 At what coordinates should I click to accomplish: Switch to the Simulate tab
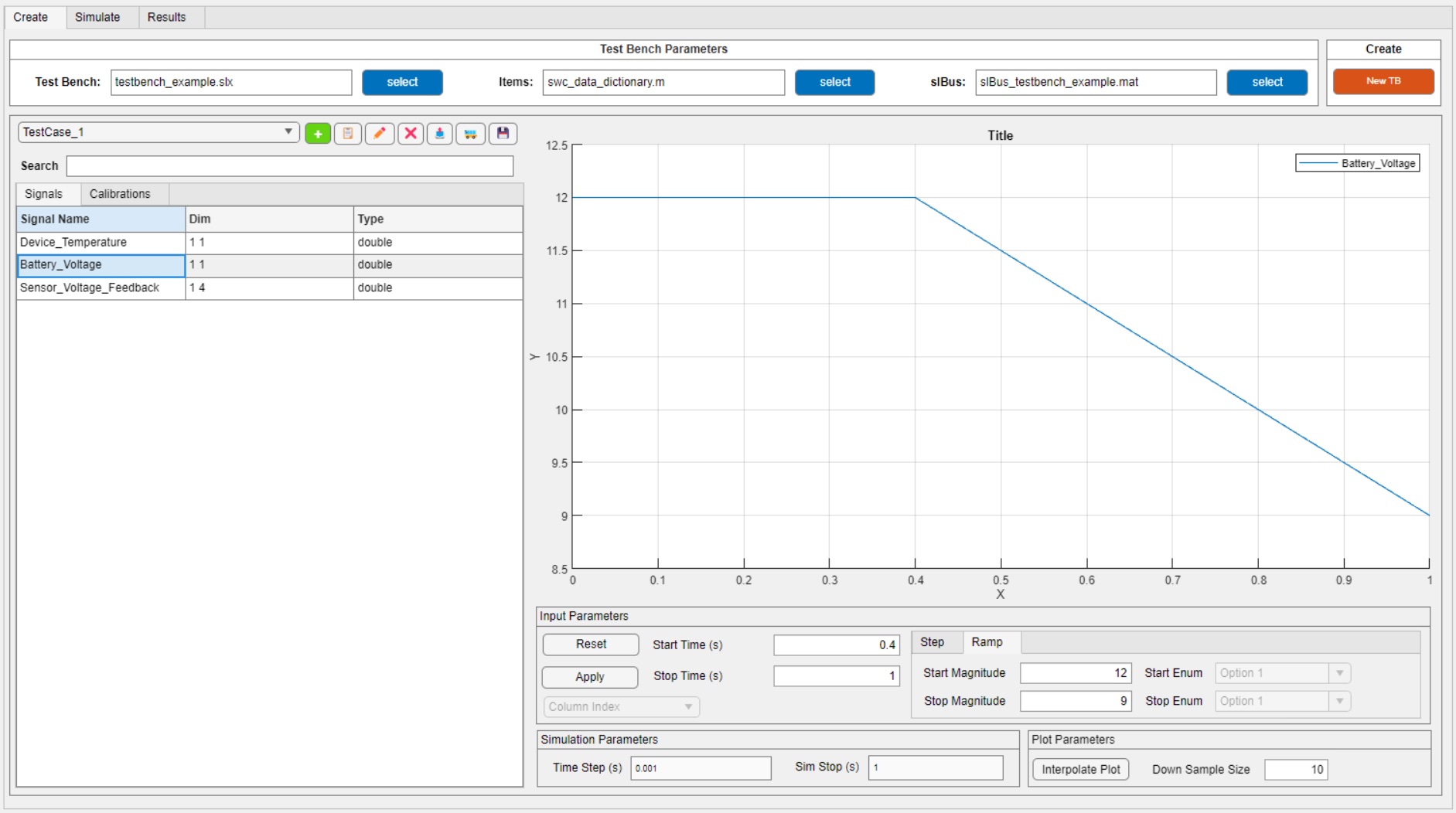(x=97, y=16)
